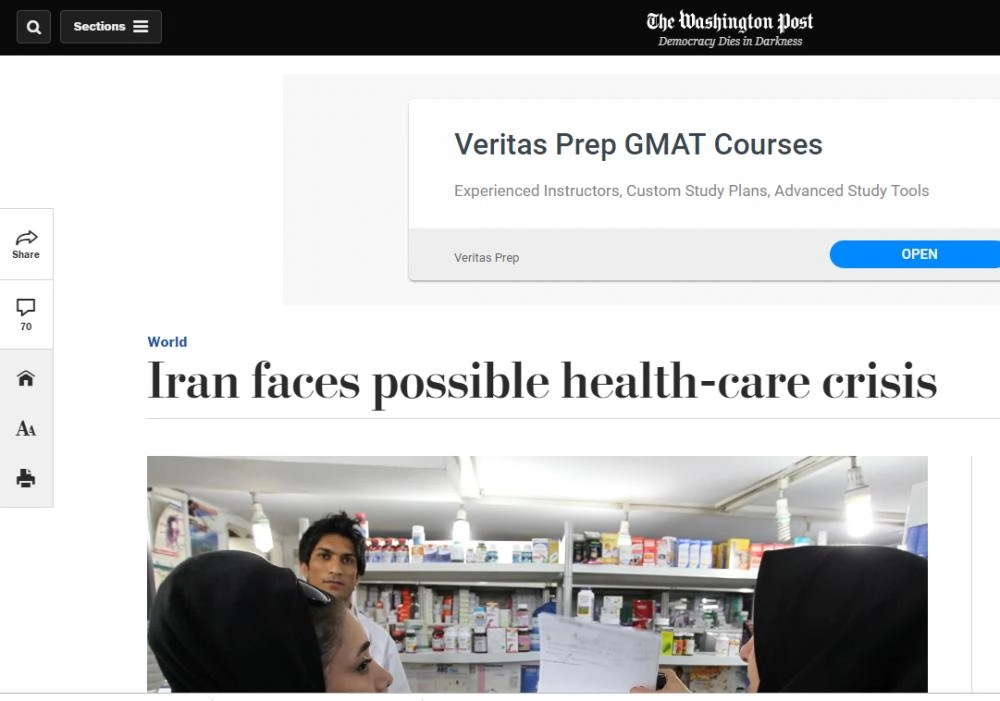Open the Sections menu
Screen dimensions: 1000x701
point(111,27)
